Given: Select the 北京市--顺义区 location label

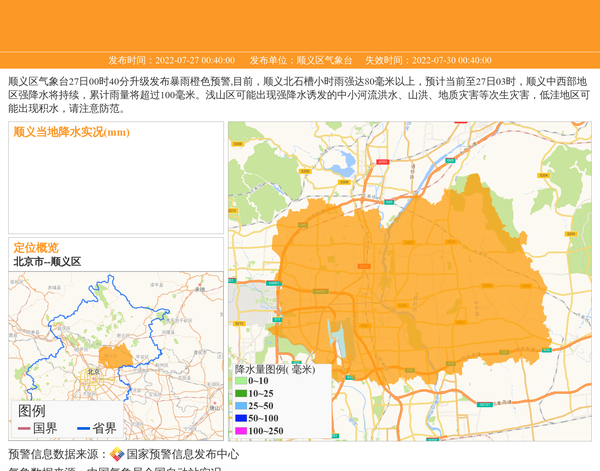Looking at the screenshot, I should click(47, 262).
